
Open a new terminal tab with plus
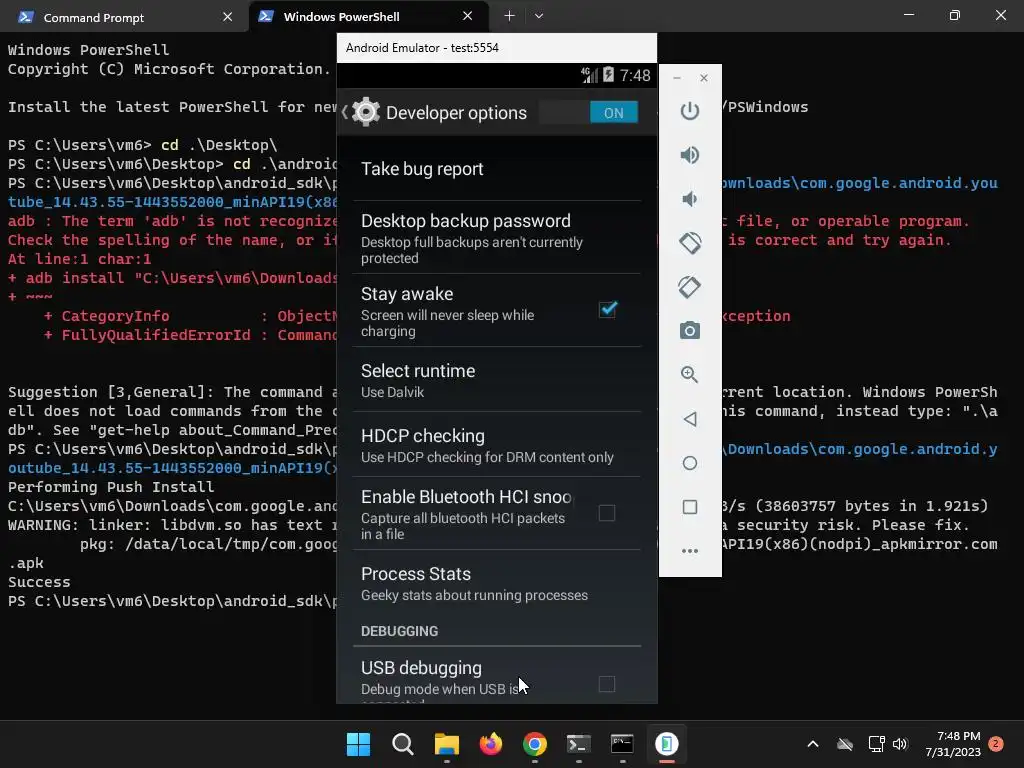(509, 16)
